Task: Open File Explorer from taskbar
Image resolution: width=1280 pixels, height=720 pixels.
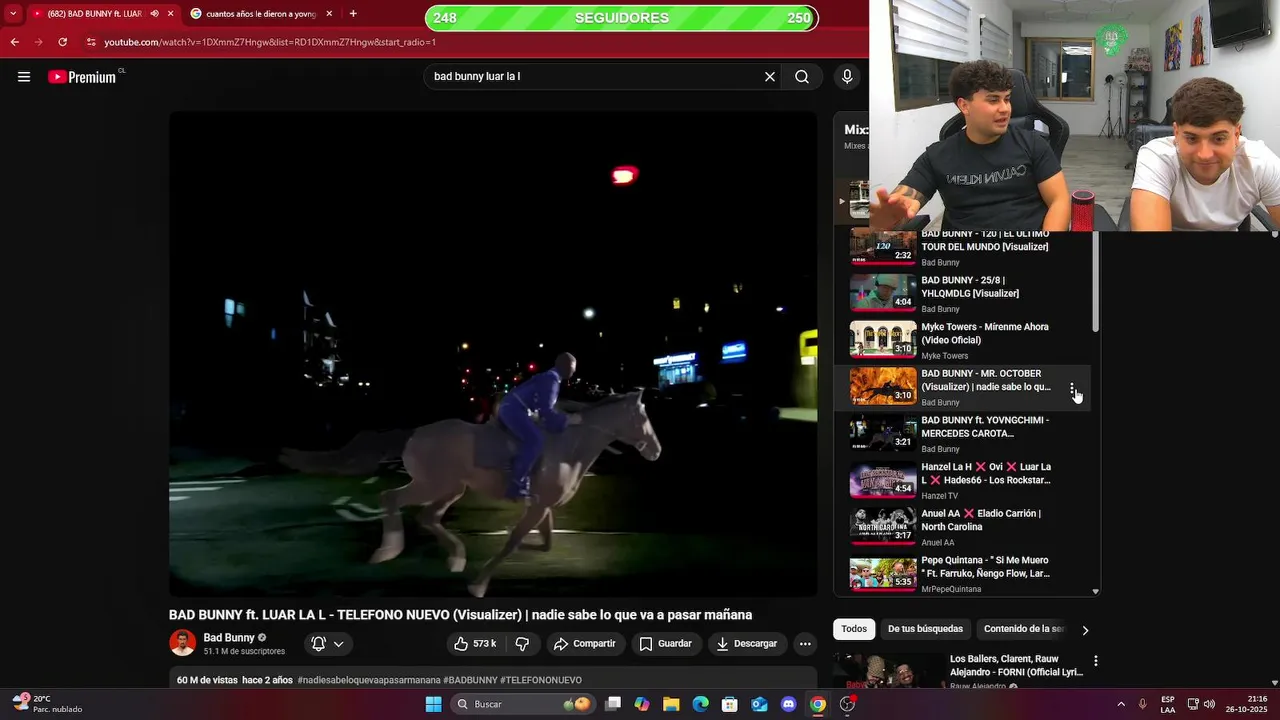Action: pos(671,704)
